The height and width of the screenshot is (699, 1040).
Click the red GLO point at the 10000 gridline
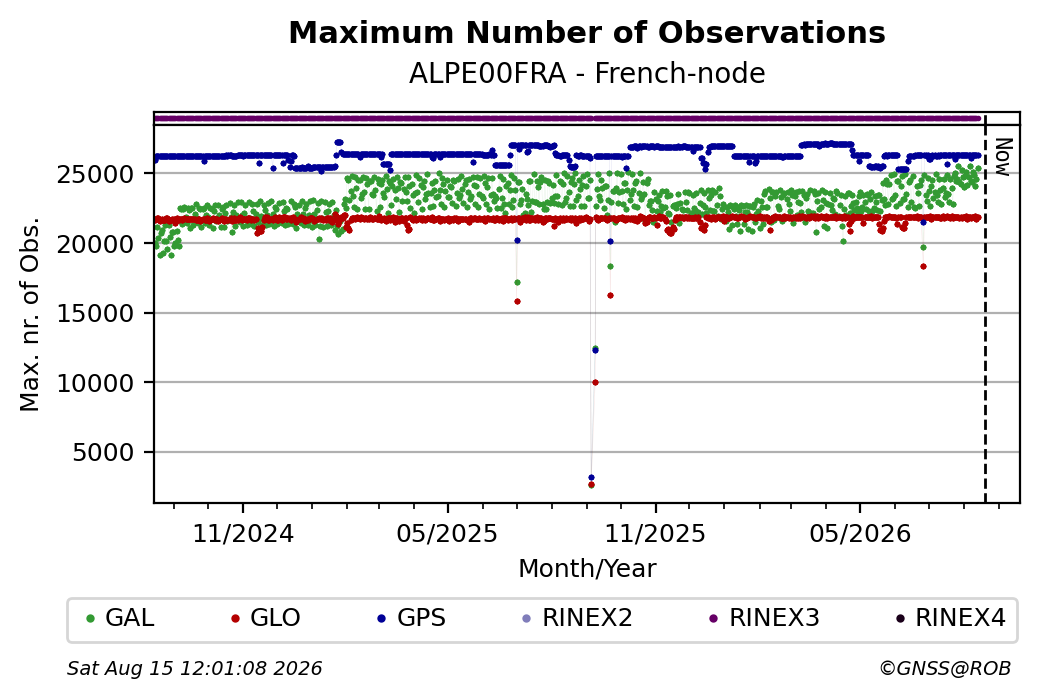coord(596,383)
